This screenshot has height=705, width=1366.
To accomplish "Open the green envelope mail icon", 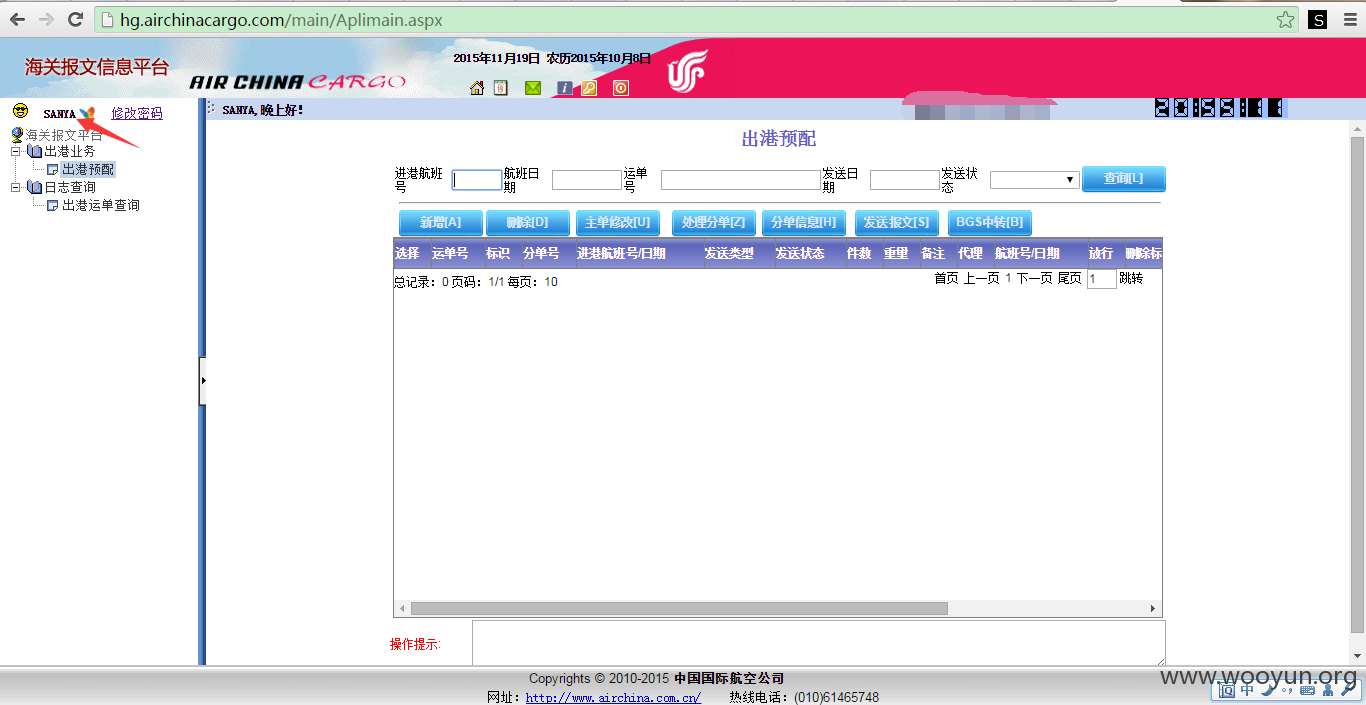I will point(533,88).
